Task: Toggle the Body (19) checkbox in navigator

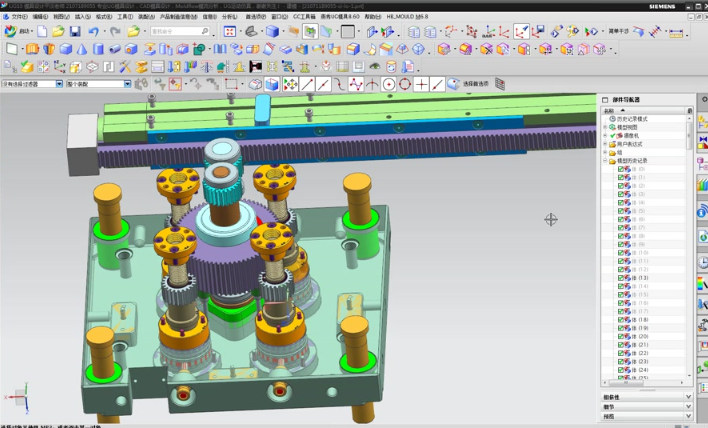Action: tap(621, 328)
